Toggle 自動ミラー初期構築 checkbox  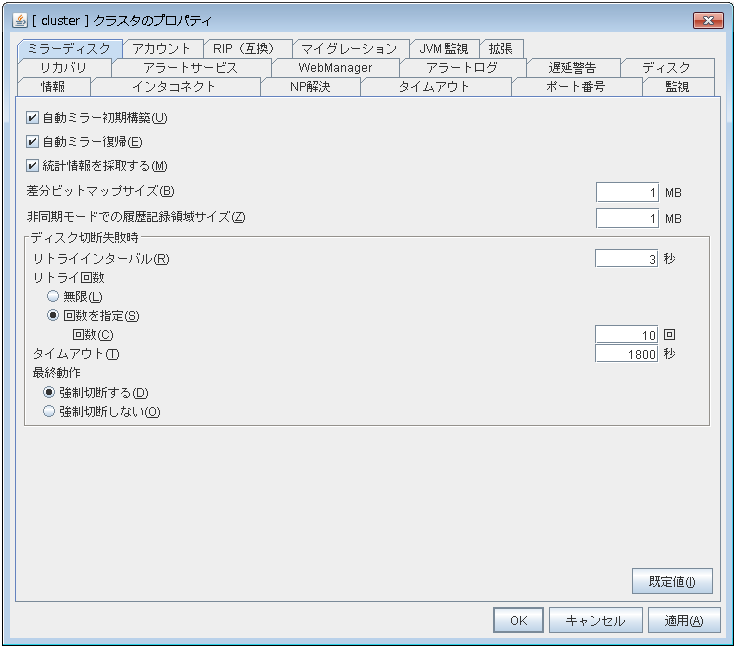click(32, 118)
